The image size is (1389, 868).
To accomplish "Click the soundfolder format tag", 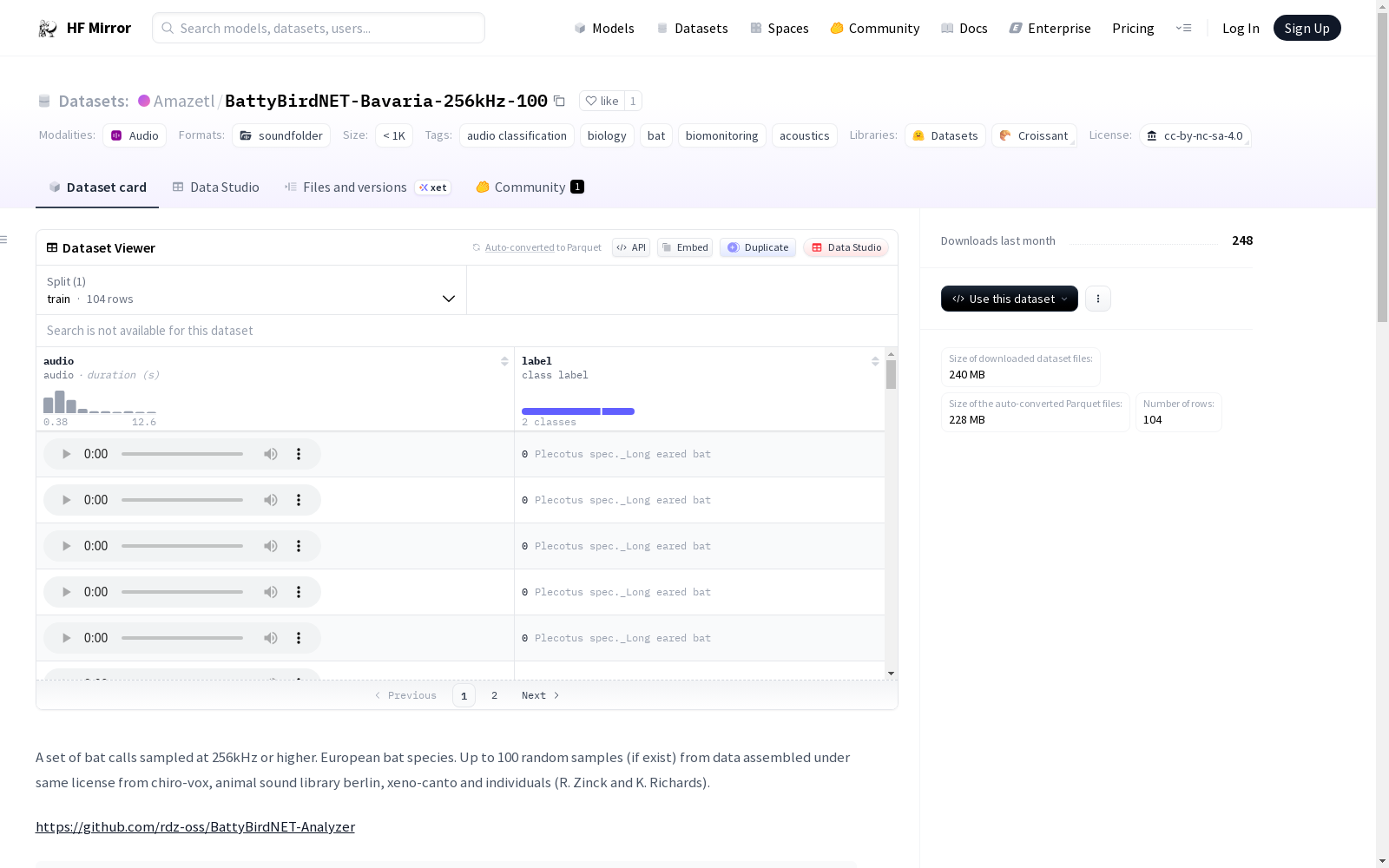I will click(x=281, y=135).
